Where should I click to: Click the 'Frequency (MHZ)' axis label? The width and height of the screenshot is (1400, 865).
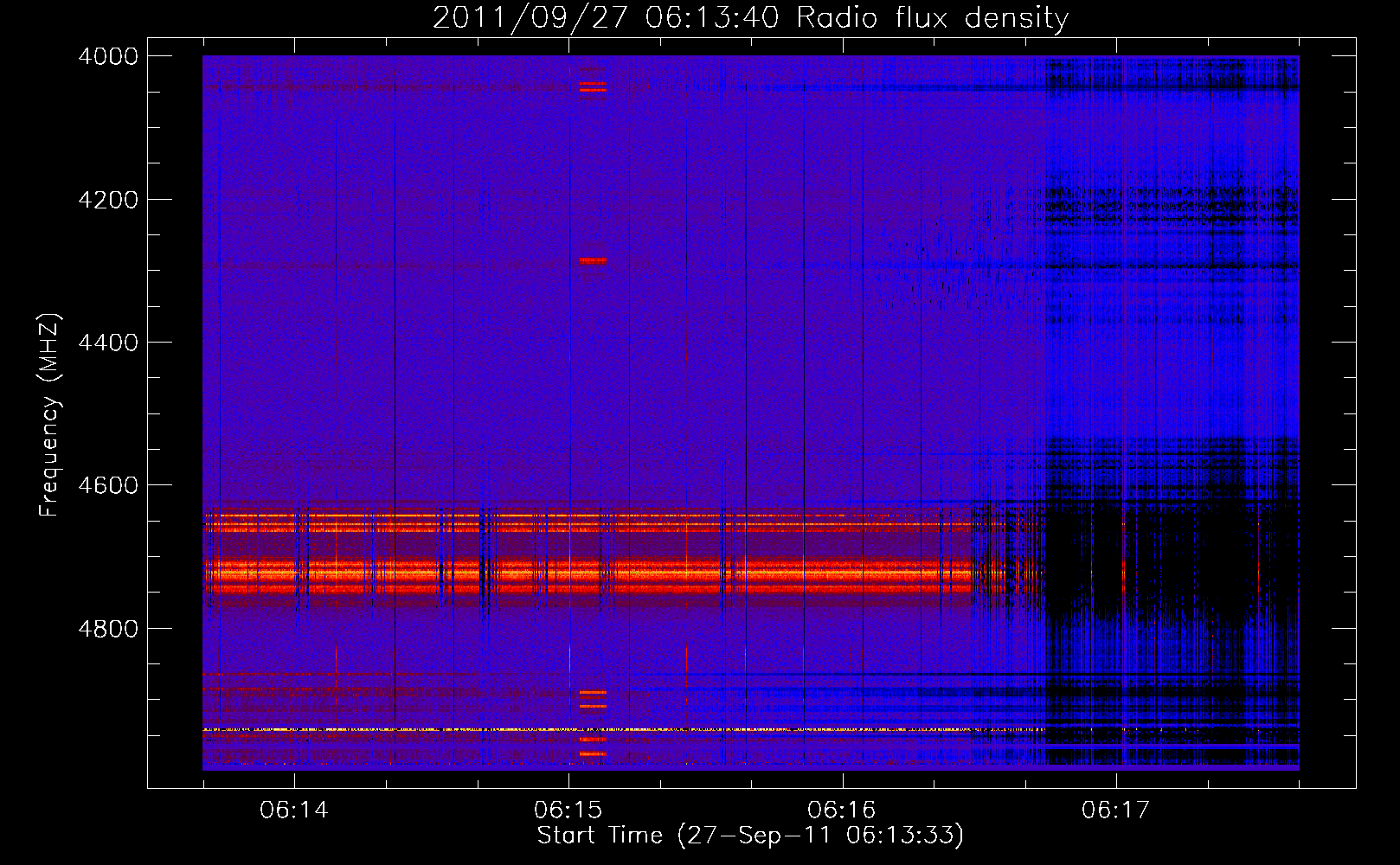pos(50,415)
